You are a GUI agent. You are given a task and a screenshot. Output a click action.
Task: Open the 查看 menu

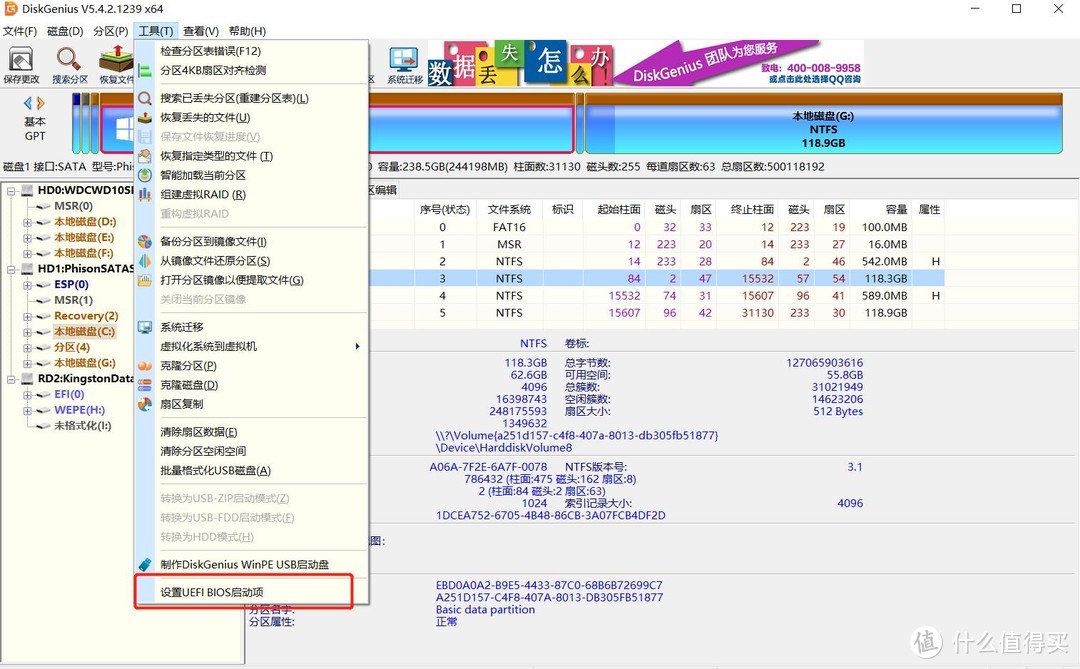coord(198,30)
